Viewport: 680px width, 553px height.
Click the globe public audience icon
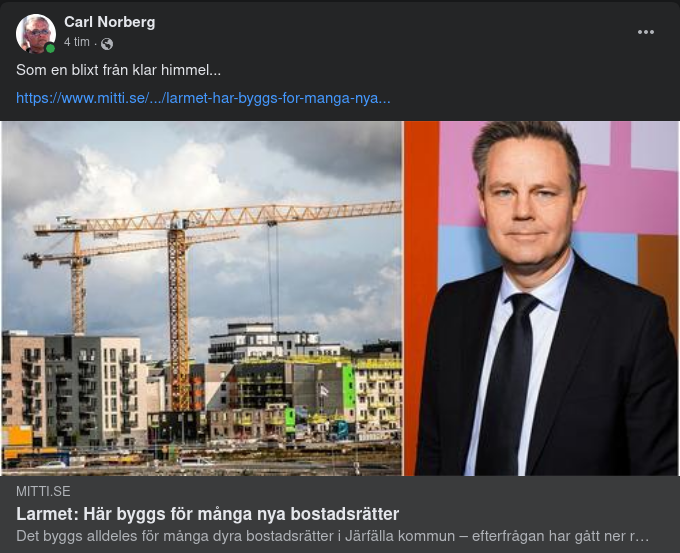107,44
